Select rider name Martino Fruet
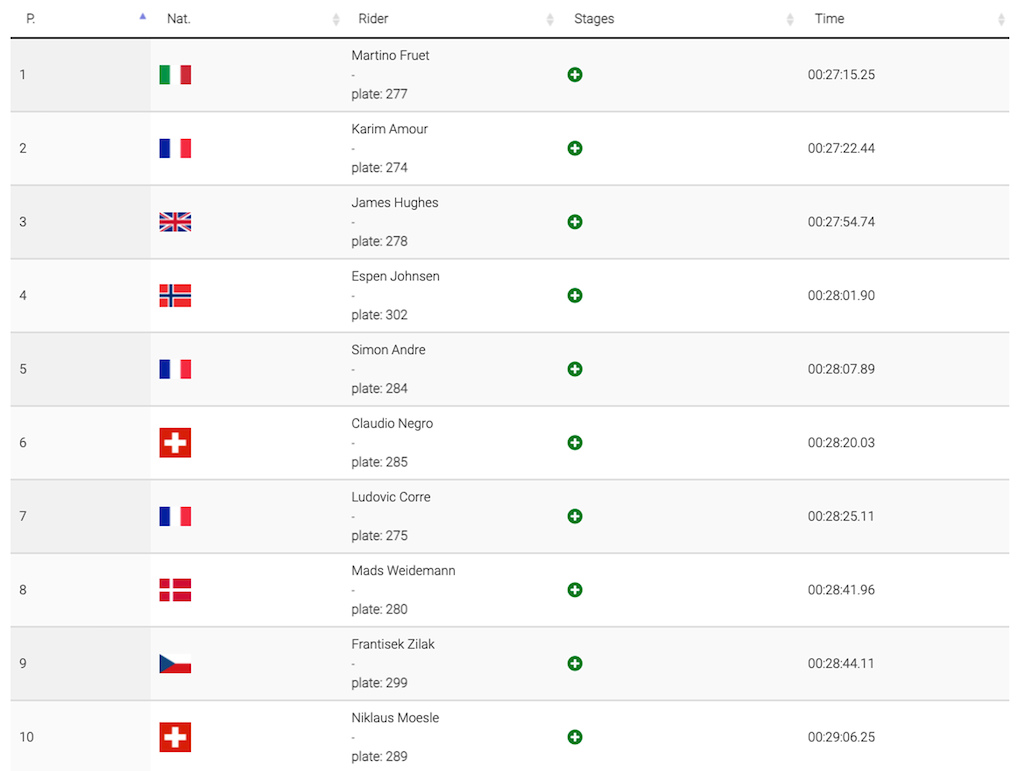Viewport: 1024px width, 771px height. pos(391,55)
